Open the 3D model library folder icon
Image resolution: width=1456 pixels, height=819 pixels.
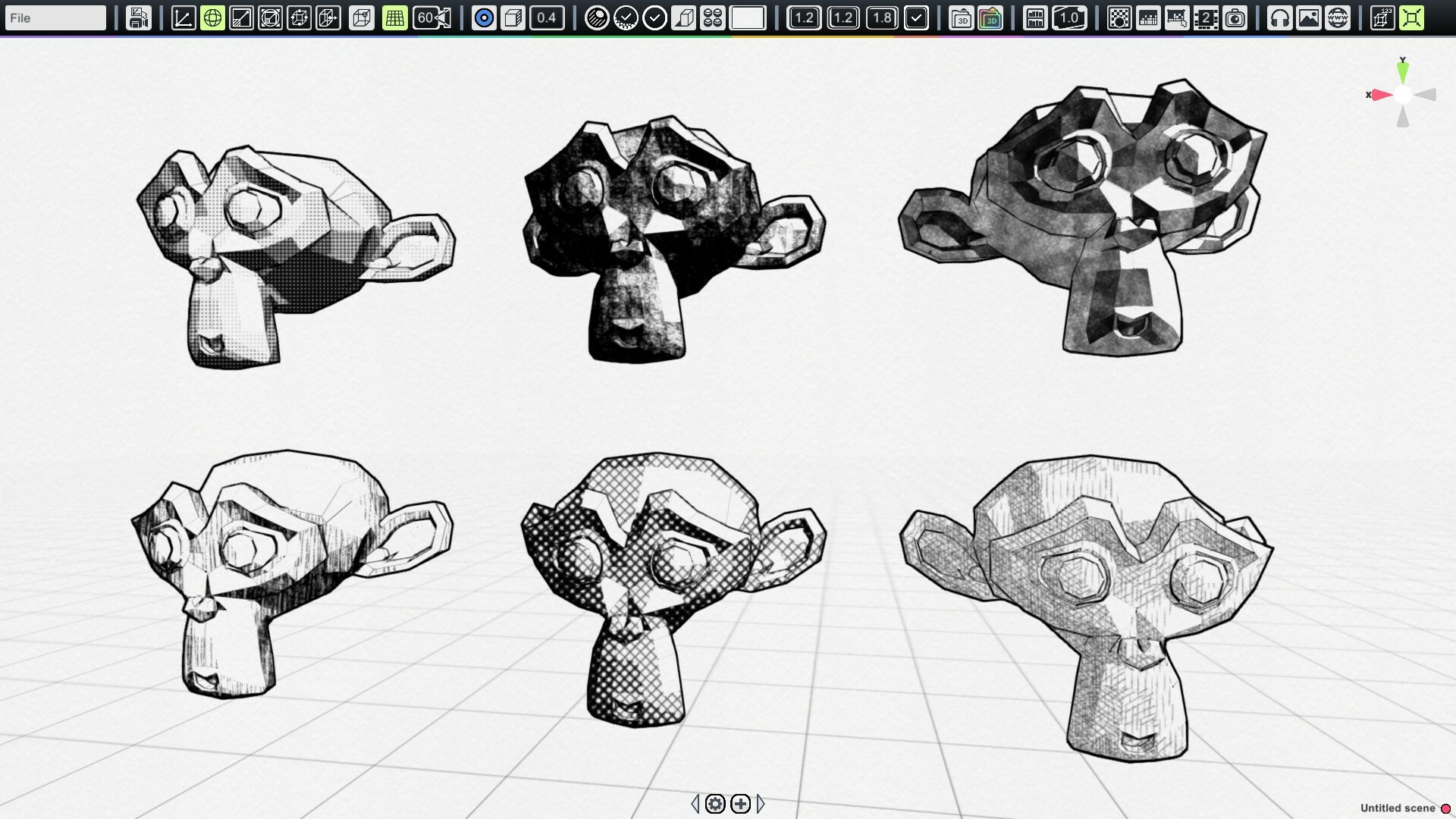click(x=962, y=17)
